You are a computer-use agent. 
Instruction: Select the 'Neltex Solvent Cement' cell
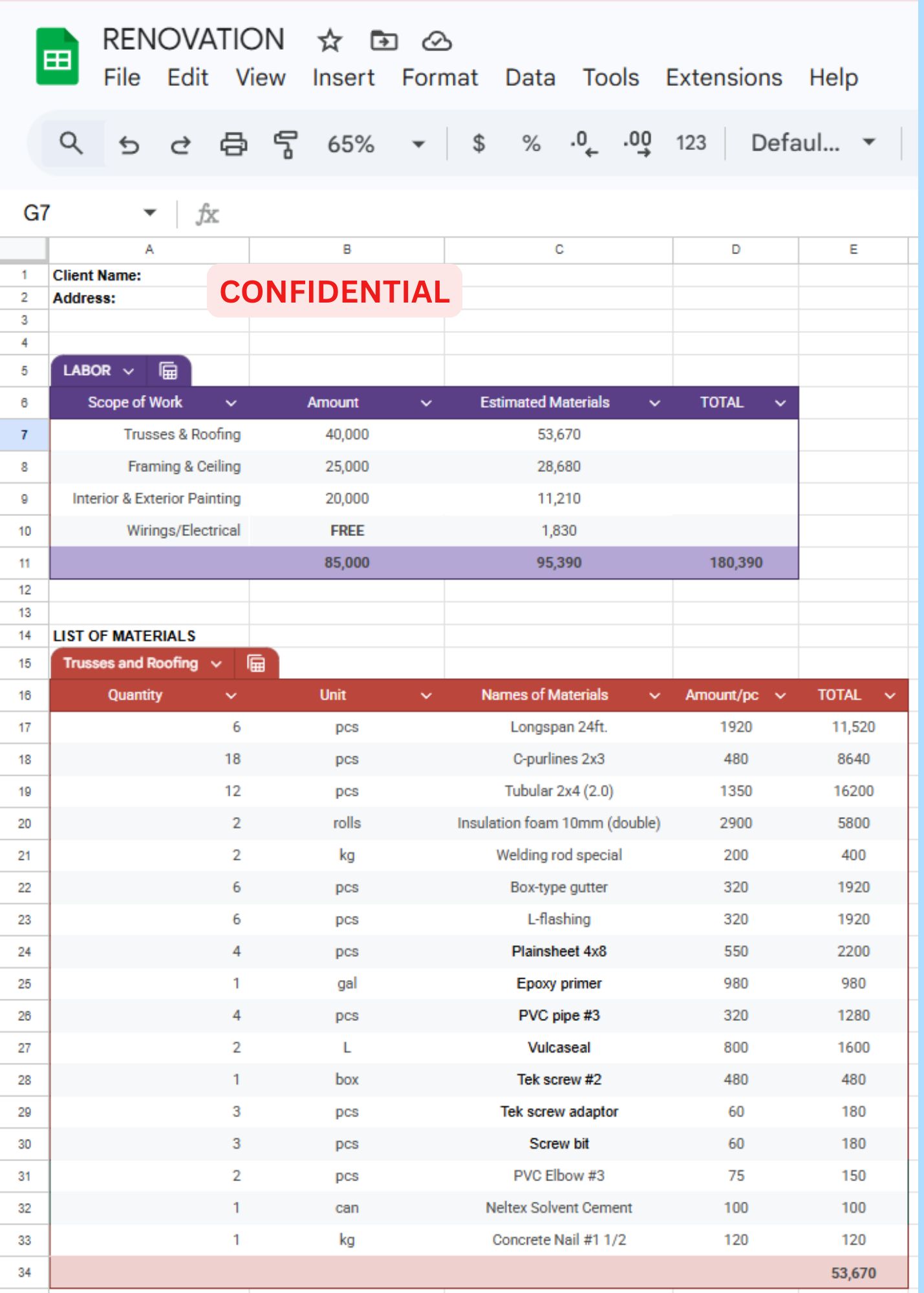(x=559, y=1208)
